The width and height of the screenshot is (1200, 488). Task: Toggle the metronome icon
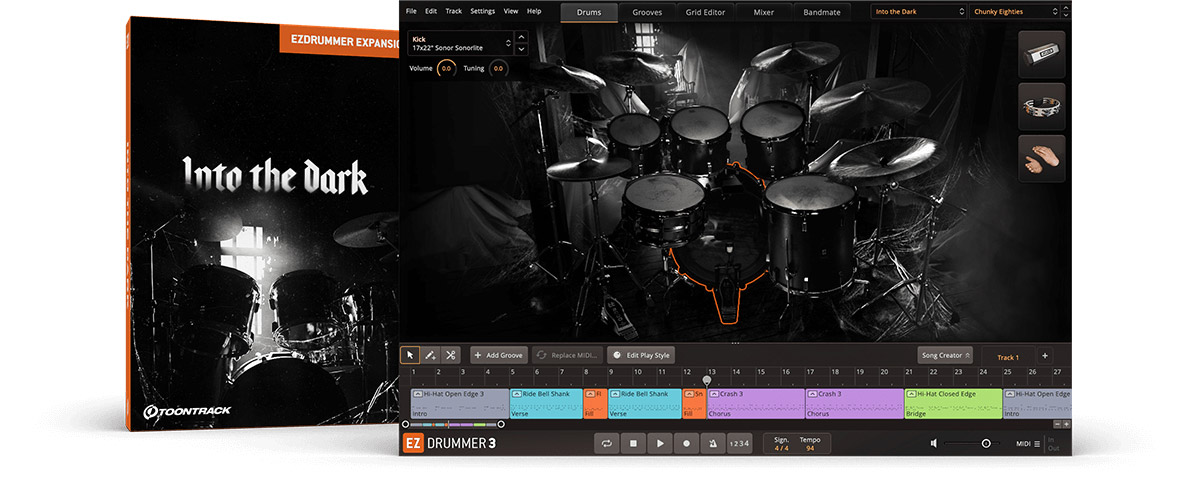click(x=713, y=443)
